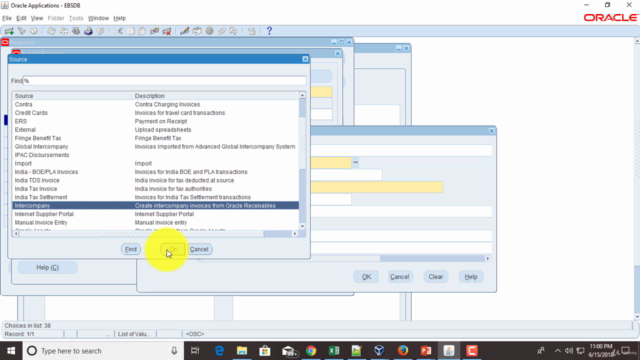The image size is (640, 360).
Task: Open Window Help question mark icon
Action: point(269,31)
